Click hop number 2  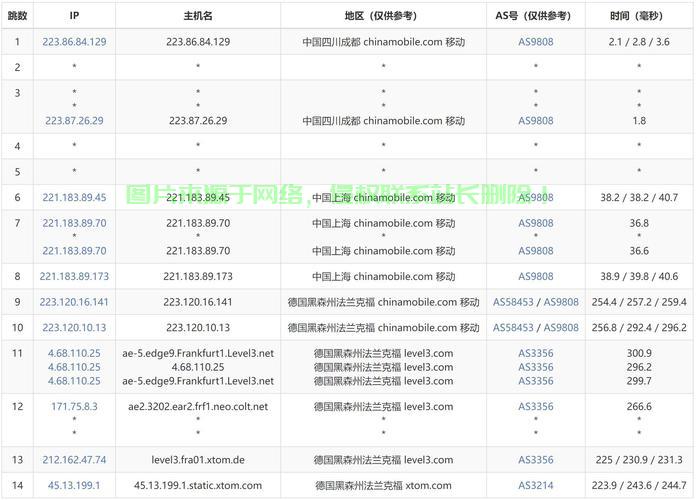(x=17, y=67)
